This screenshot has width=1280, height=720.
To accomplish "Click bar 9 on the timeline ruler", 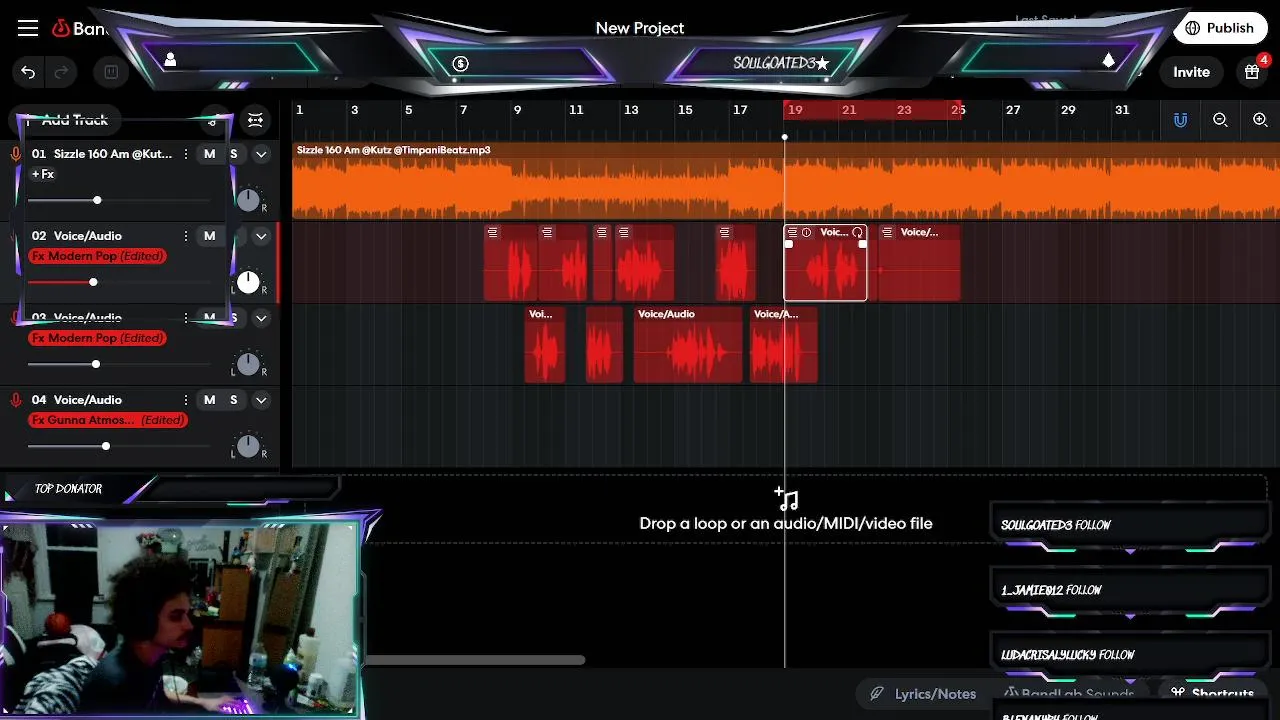I will pyautogui.click(x=517, y=110).
